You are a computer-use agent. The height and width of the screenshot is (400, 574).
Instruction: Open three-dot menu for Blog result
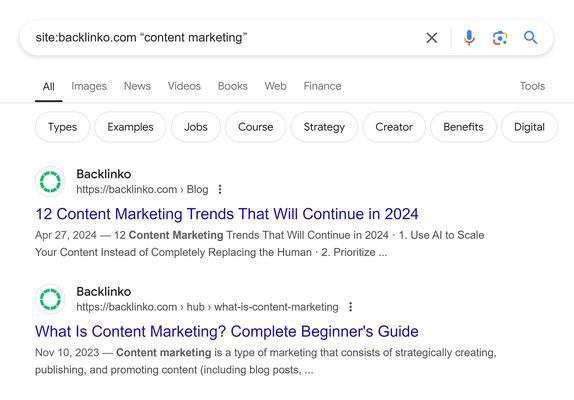click(220, 189)
